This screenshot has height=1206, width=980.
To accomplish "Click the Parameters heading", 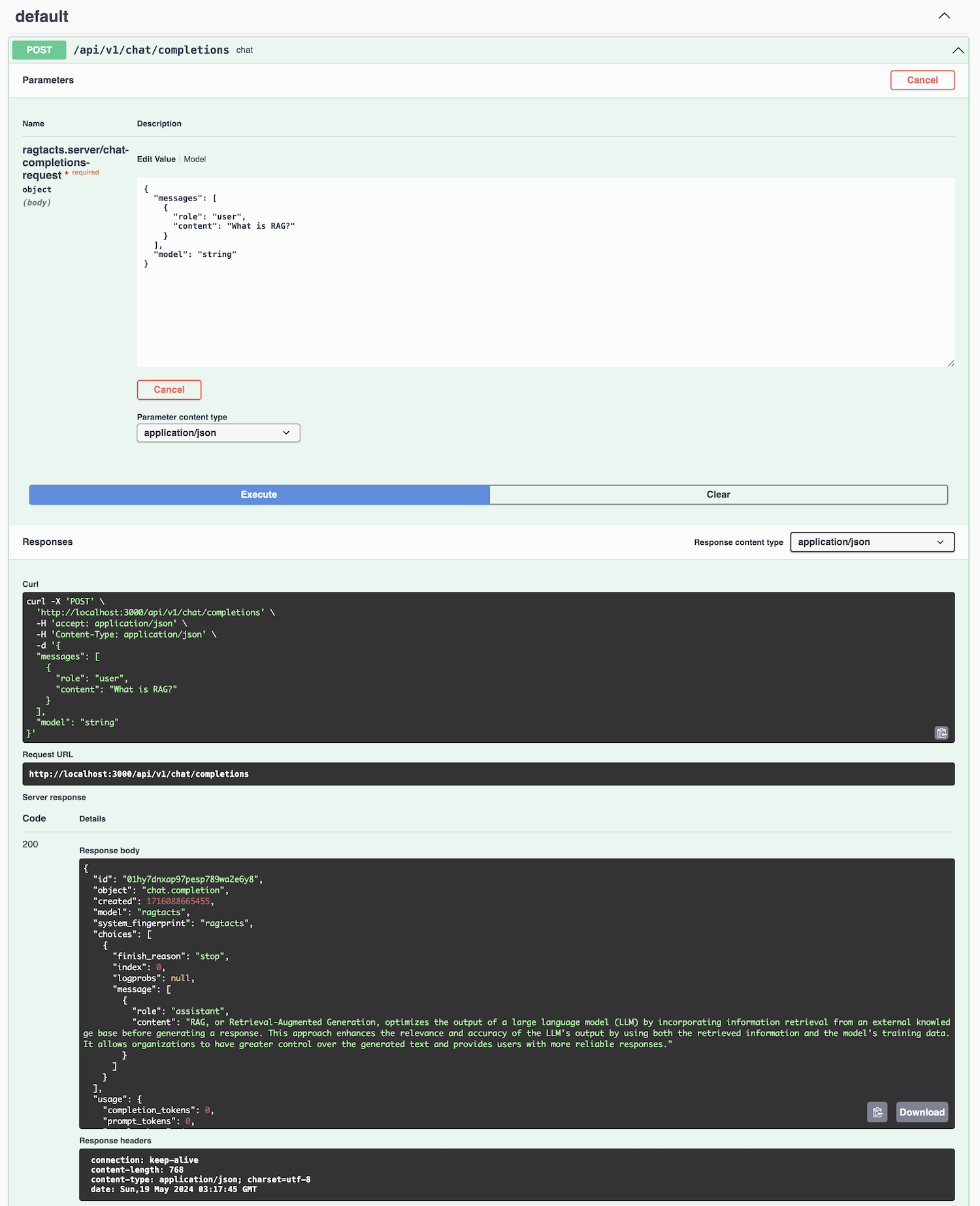I will tap(48, 80).
